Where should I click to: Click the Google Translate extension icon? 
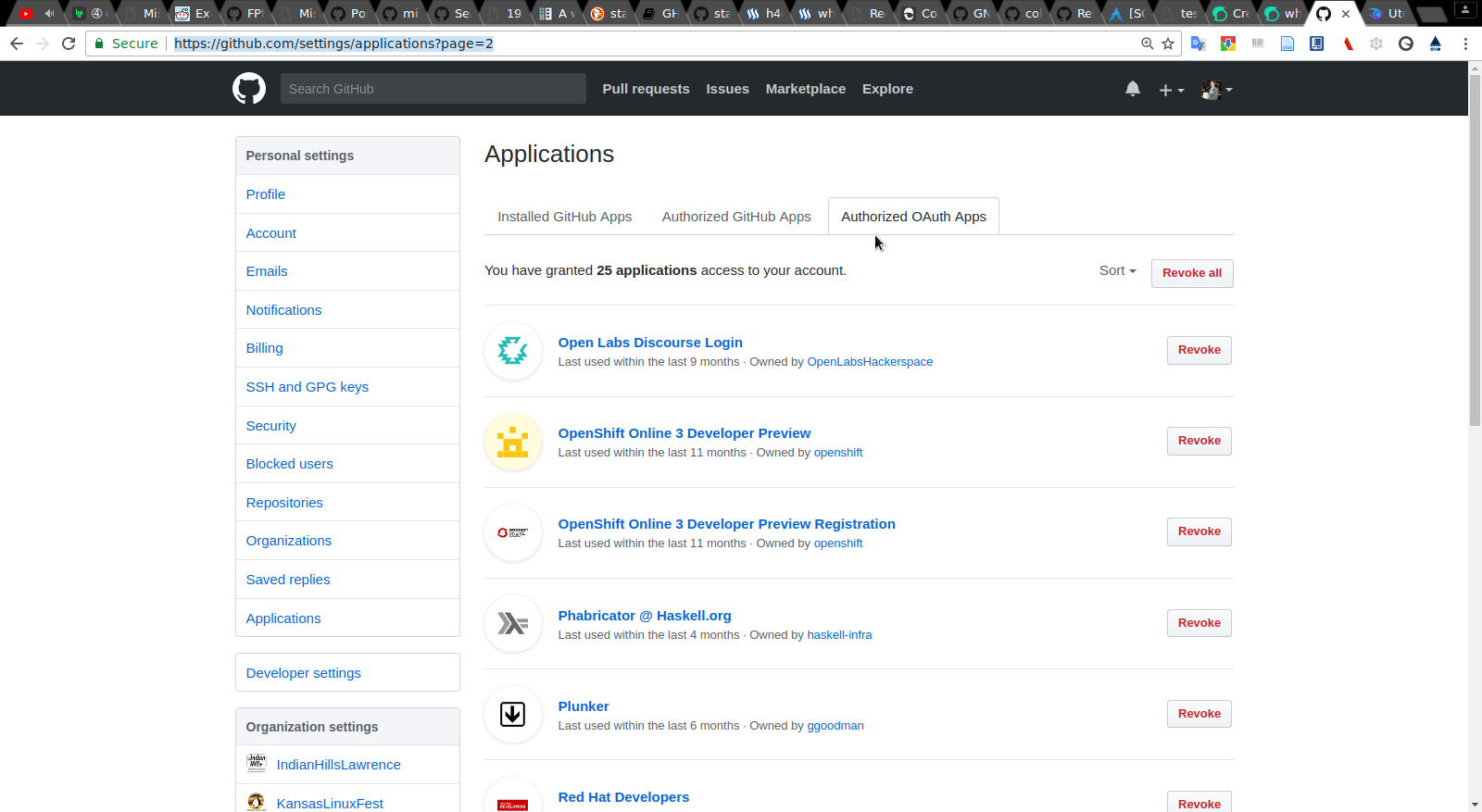[x=1198, y=44]
